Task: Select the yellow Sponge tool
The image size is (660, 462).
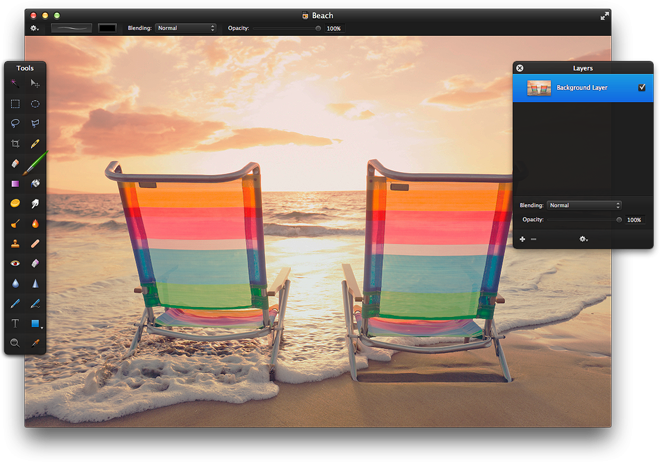Action: pyautogui.click(x=15, y=203)
